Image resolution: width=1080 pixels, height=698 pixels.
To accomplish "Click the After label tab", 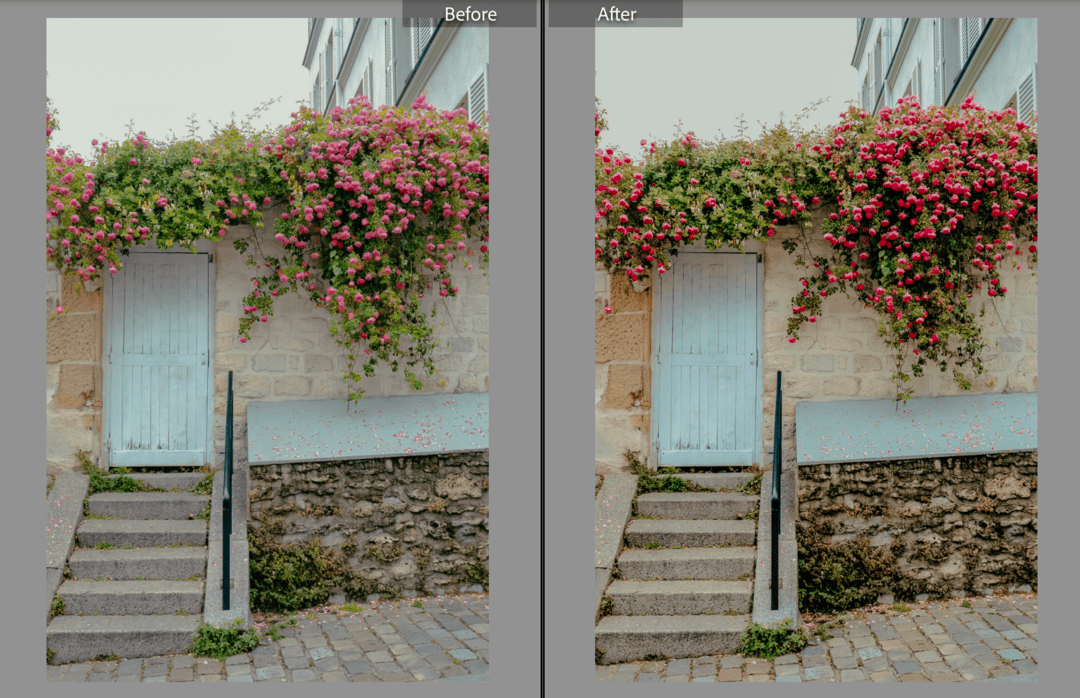I will (x=616, y=14).
